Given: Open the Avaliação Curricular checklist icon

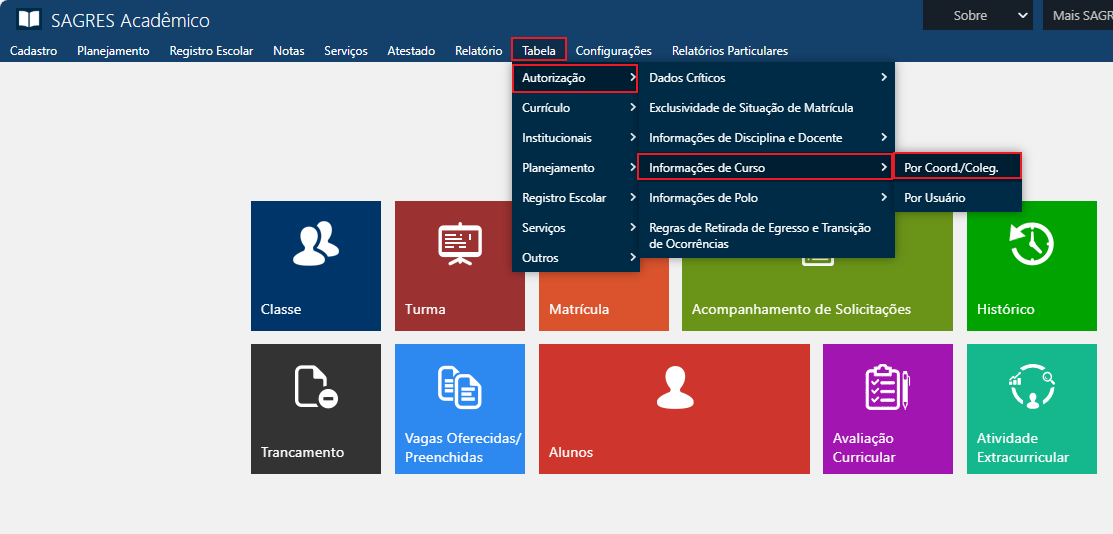Looking at the screenshot, I should [x=887, y=387].
